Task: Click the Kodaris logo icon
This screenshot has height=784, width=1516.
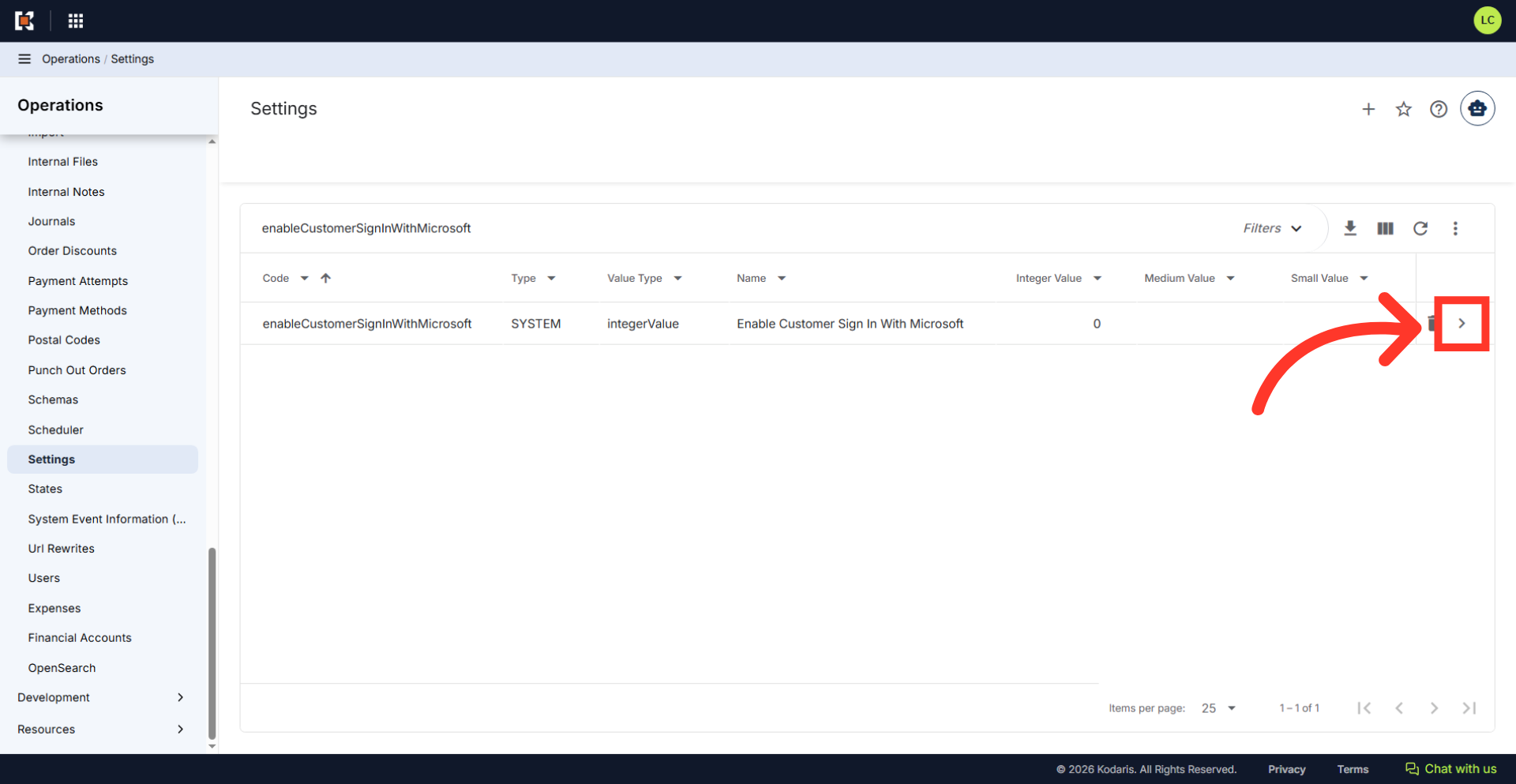Action: pyautogui.click(x=24, y=21)
